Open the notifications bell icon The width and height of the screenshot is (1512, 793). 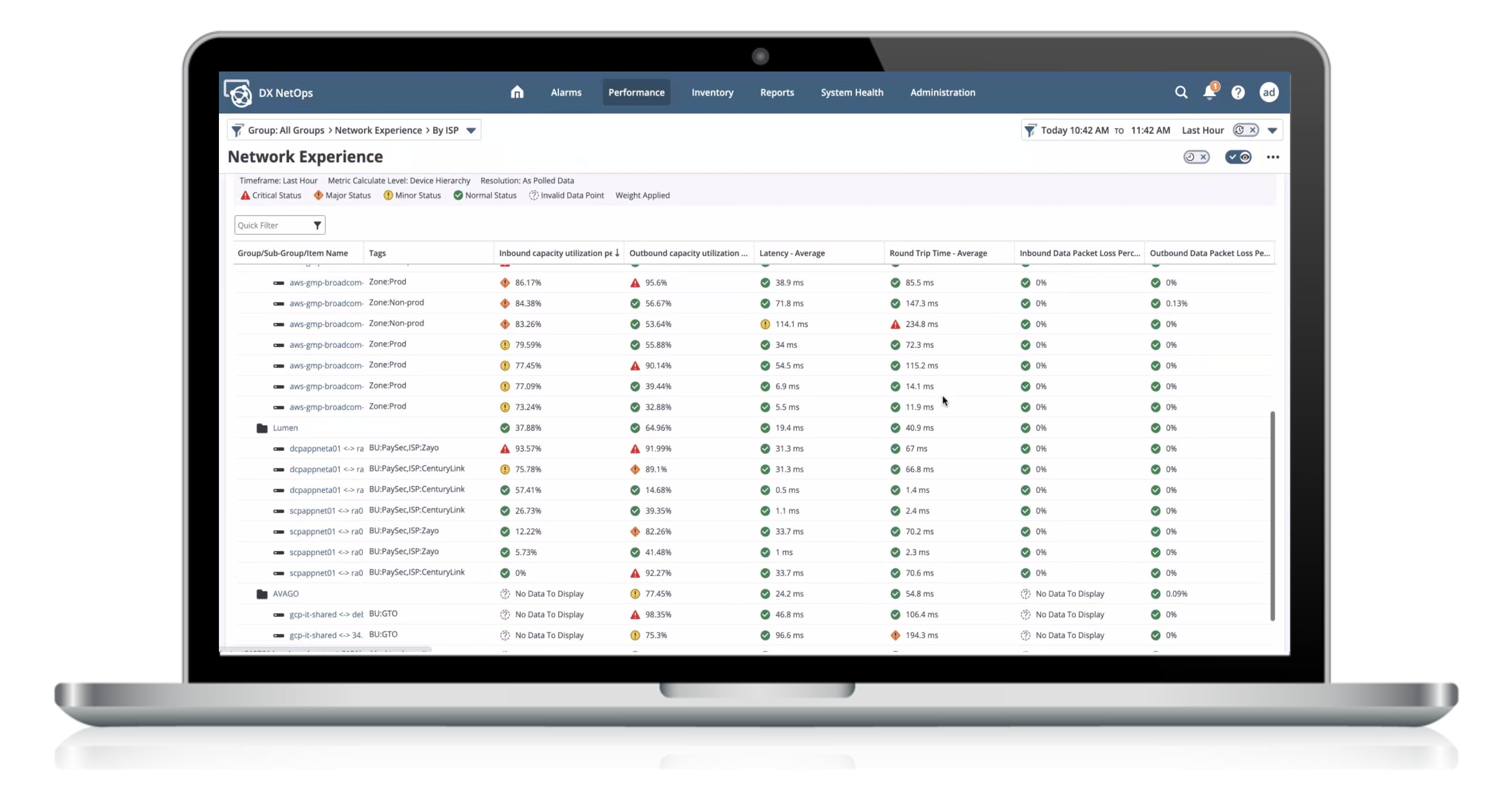(x=1209, y=92)
